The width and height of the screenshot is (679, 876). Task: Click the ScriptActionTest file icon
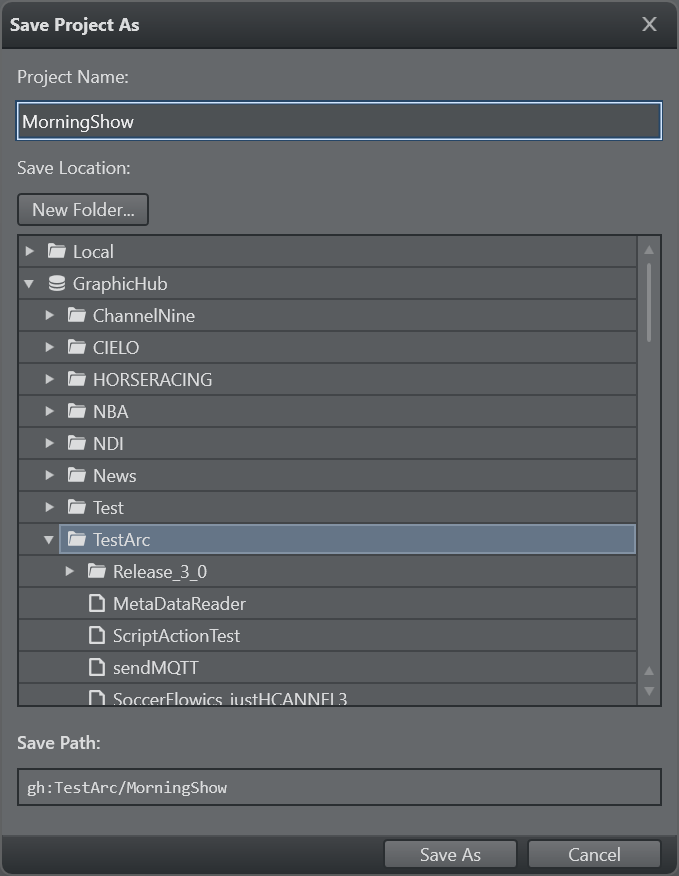97,636
